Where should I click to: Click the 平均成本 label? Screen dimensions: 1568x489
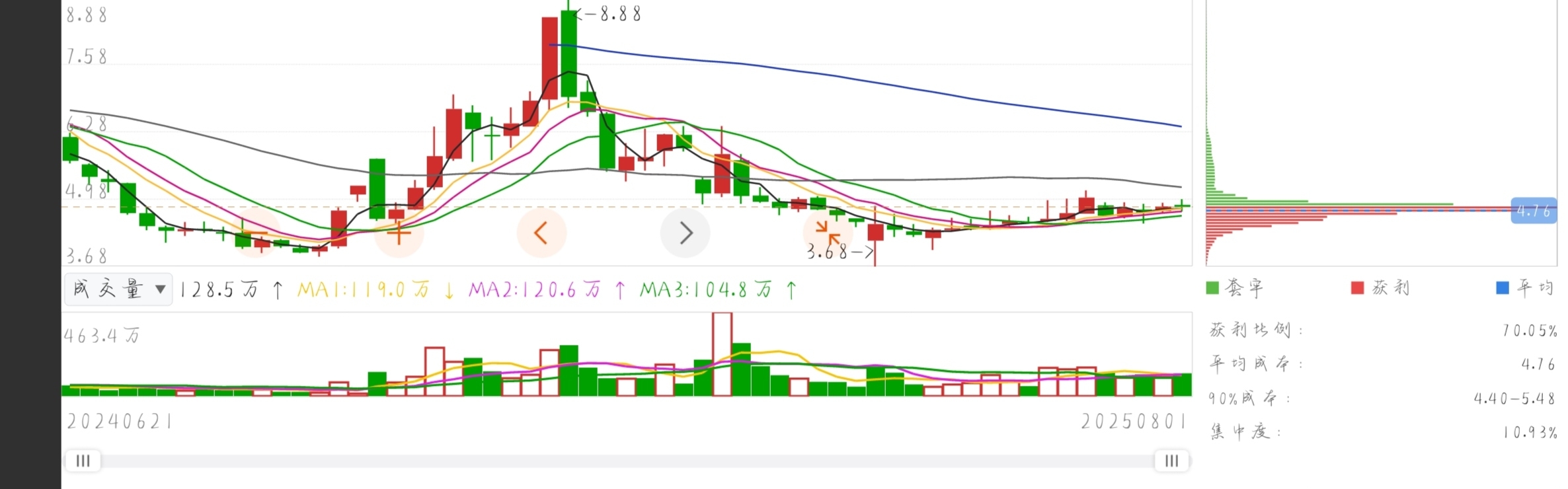tap(1256, 363)
